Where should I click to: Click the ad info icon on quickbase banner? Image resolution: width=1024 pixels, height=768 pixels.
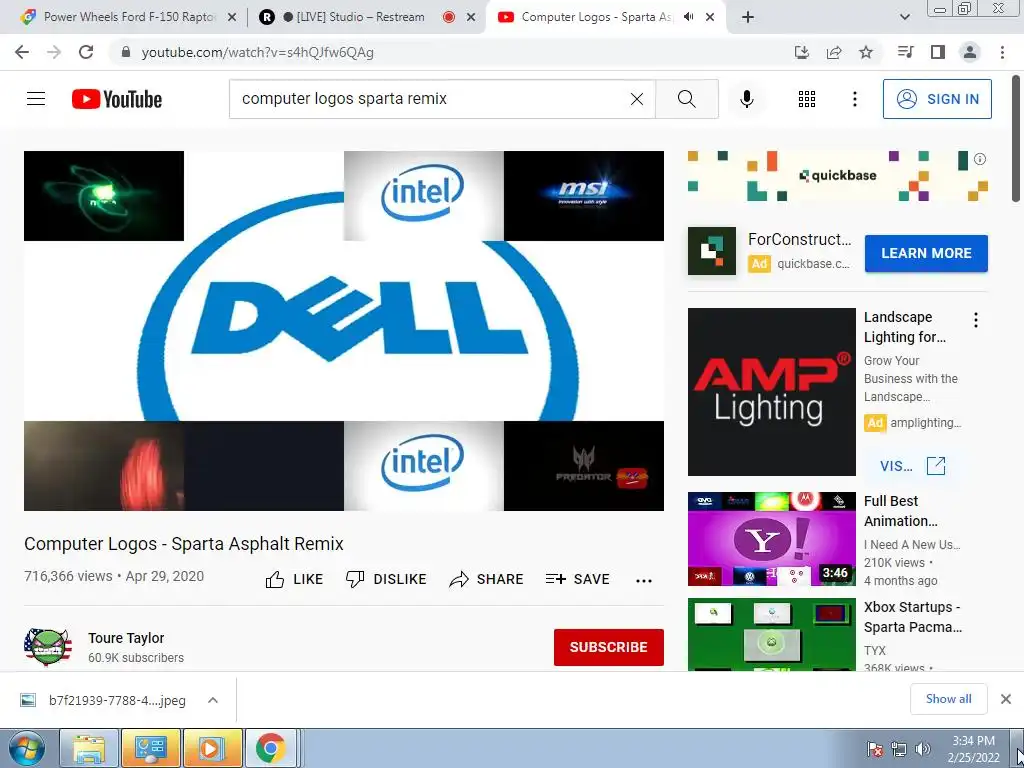pyautogui.click(x=980, y=159)
